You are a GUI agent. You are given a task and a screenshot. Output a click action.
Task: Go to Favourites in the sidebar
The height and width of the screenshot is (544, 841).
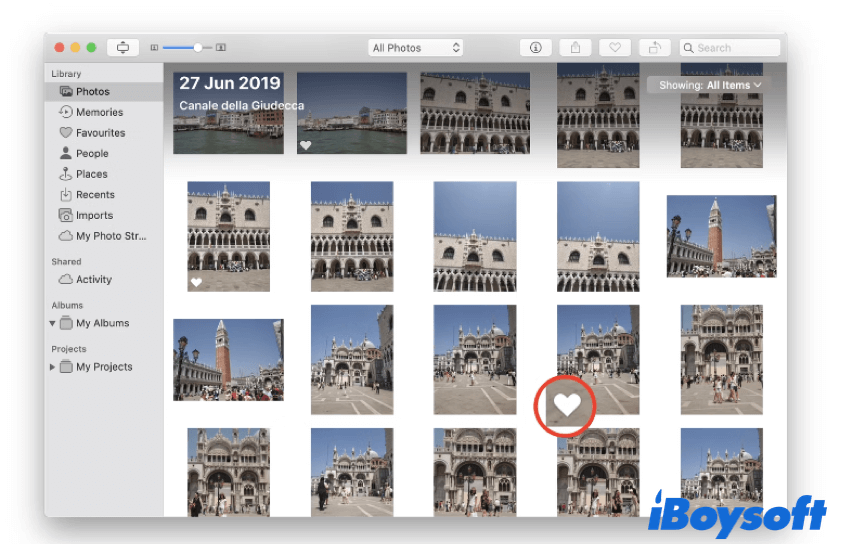click(x=100, y=133)
